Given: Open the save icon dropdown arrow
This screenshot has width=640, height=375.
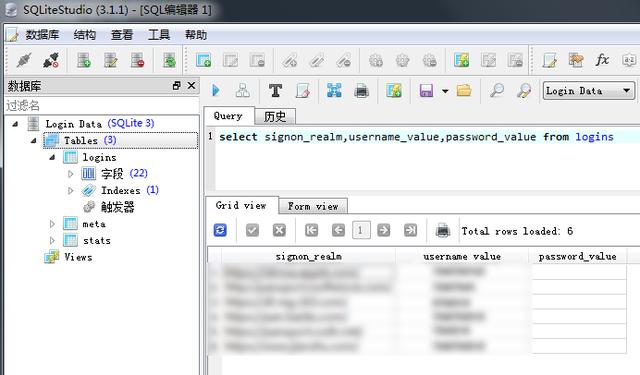Looking at the screenshot, I should pos(445,91).
